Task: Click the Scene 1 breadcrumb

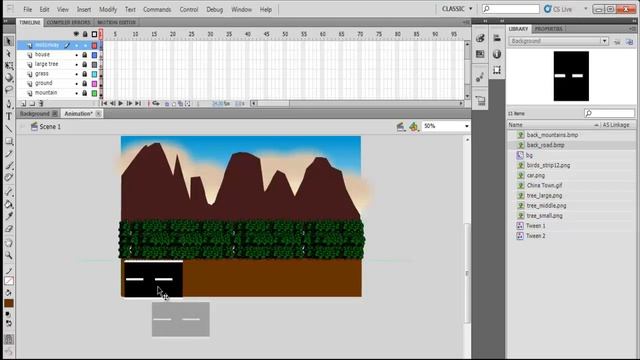Action: pyautogui.click(x=46, y=127)
